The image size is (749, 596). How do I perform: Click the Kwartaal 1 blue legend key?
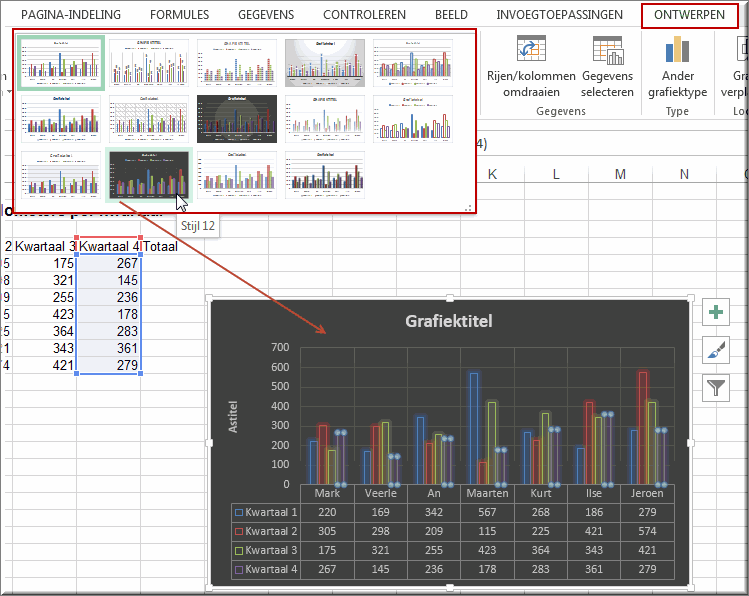tap(239, 512)
